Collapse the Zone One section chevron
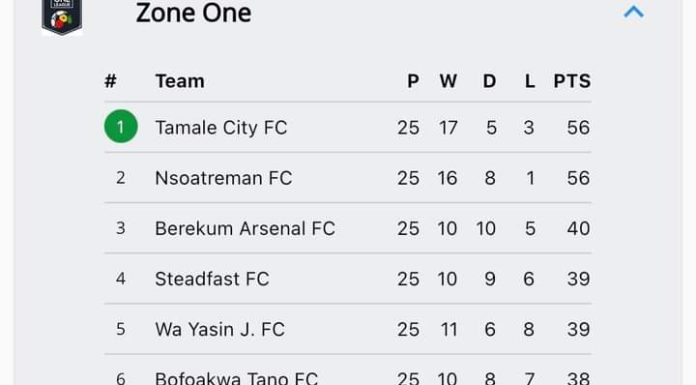 coord(633,12)
